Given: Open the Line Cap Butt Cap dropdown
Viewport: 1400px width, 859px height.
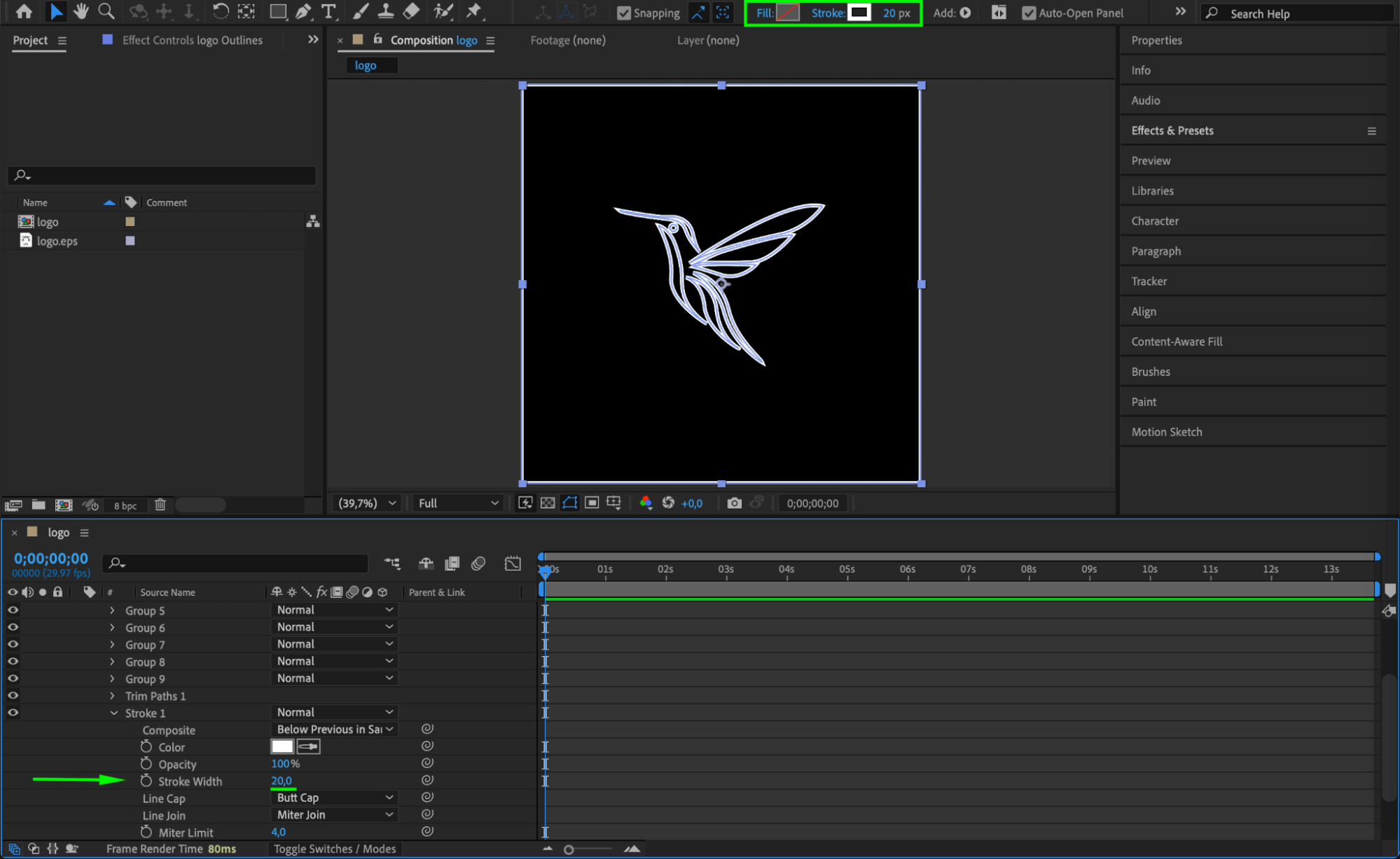Looking at the screenshot, I should point(333,798).
